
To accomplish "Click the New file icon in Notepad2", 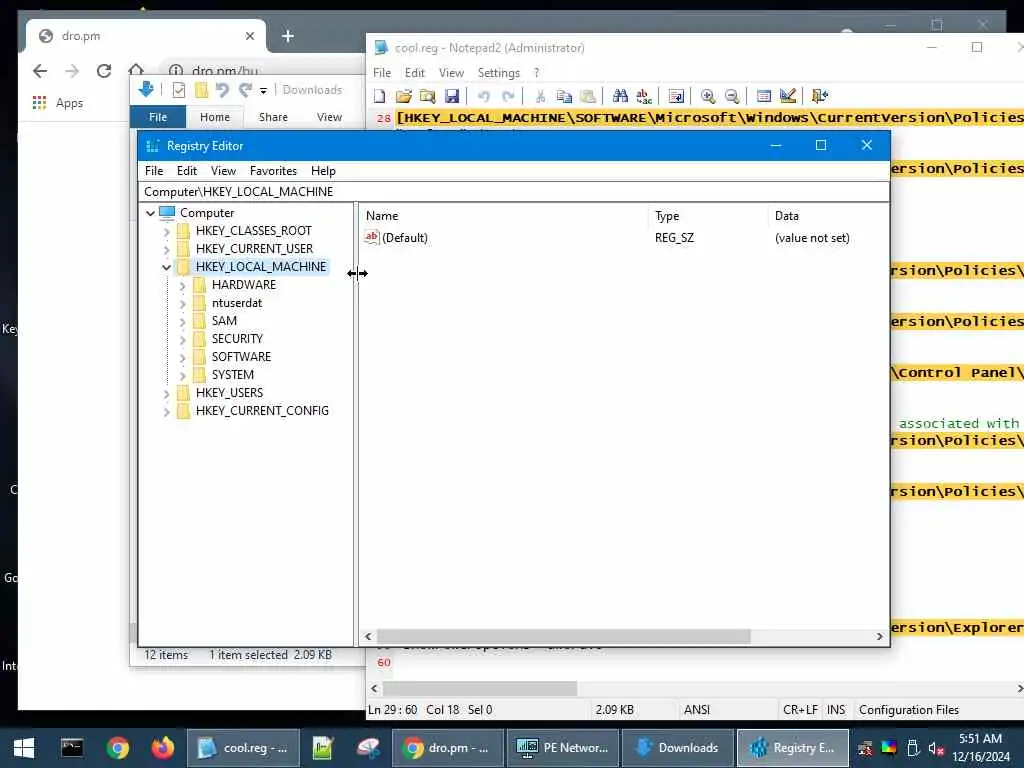I will pos(379,97).
